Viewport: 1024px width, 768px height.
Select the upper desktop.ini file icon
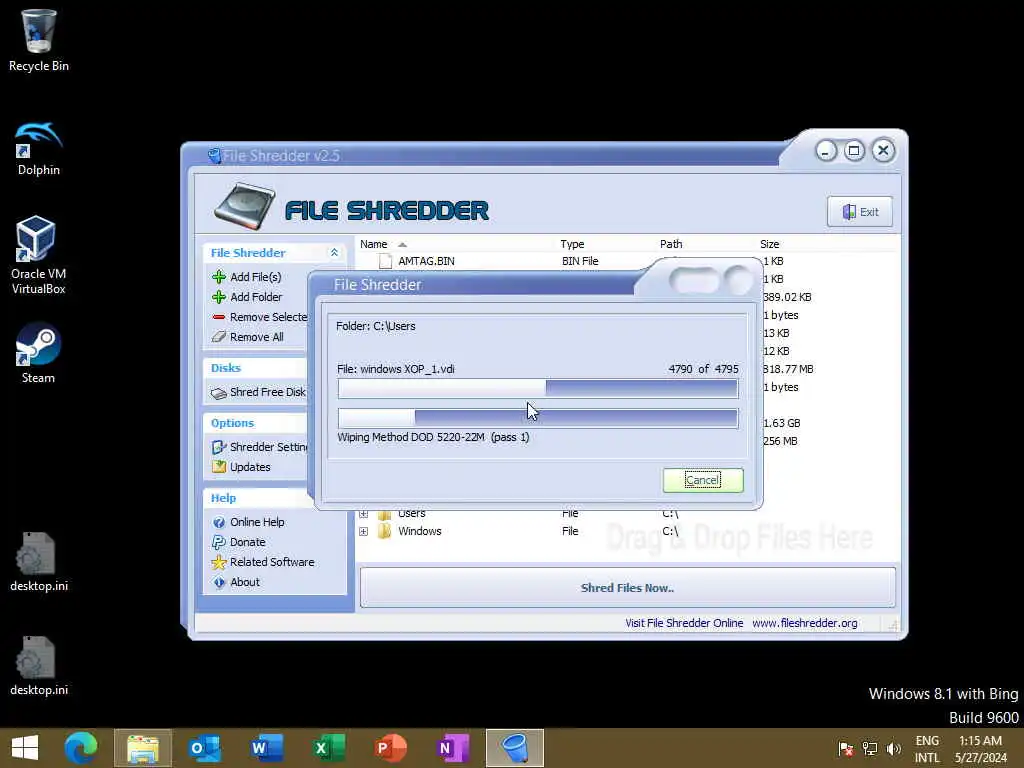pos(39,562)
